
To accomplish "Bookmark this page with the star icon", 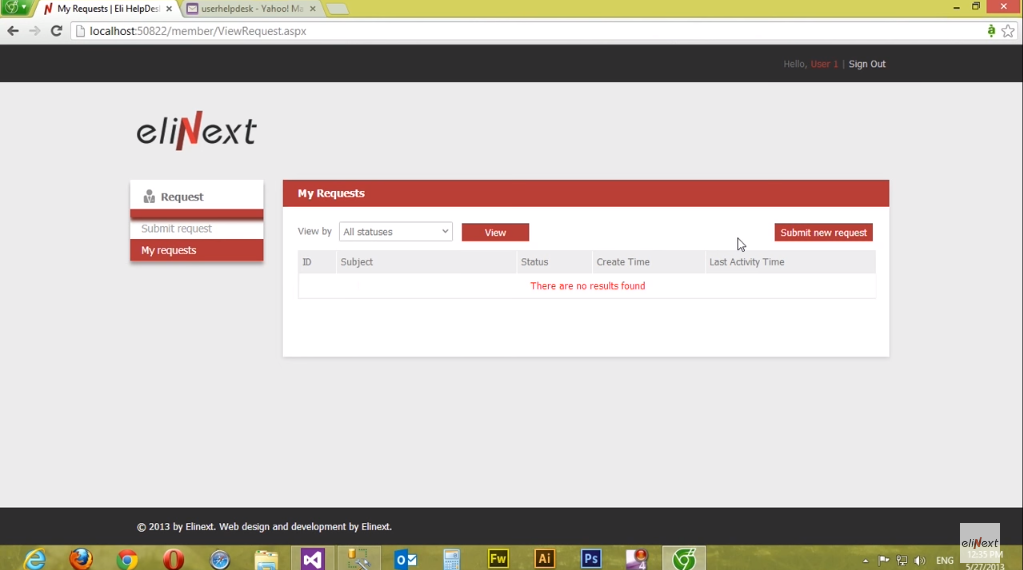I will pos(1008,31).
